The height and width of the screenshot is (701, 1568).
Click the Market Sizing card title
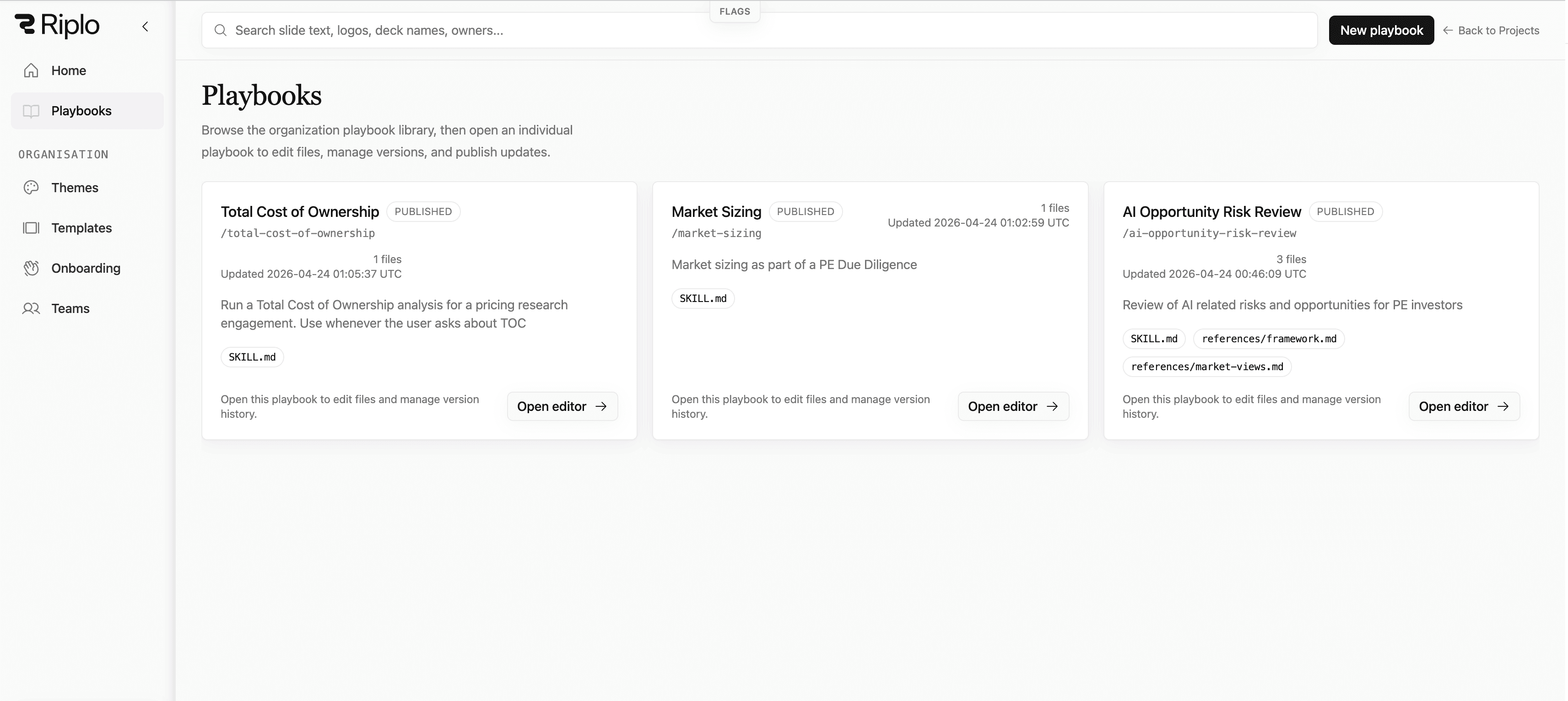[x=716, y=212]
